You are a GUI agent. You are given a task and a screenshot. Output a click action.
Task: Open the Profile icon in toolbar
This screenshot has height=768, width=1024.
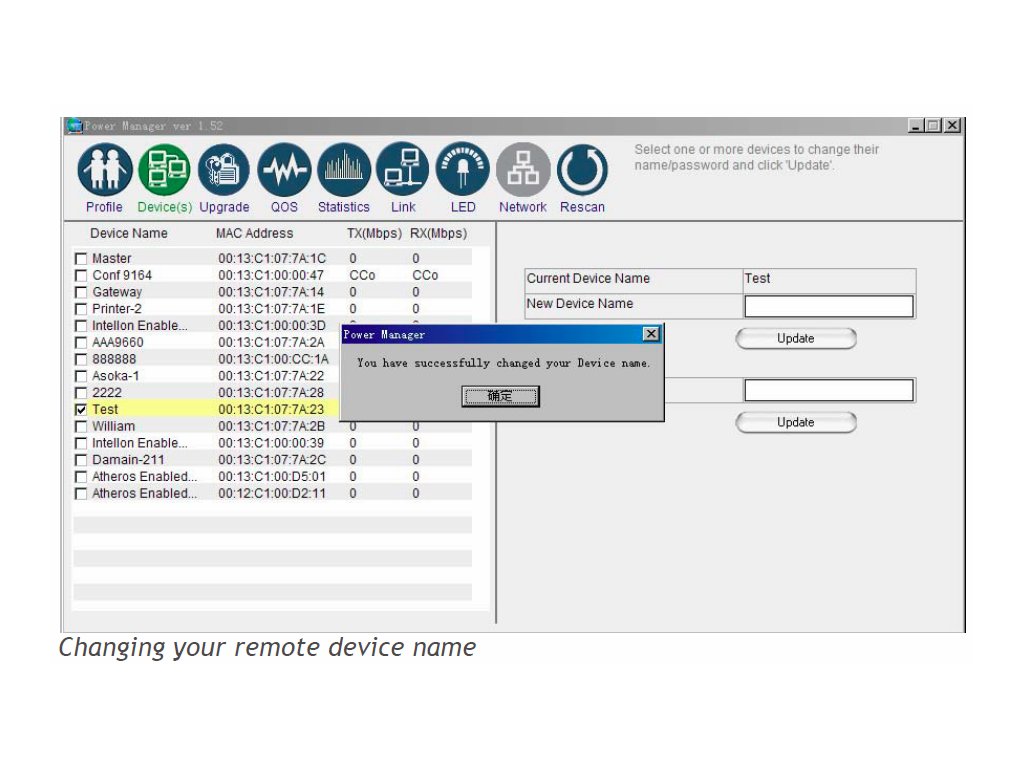click(x=104, y=170)
